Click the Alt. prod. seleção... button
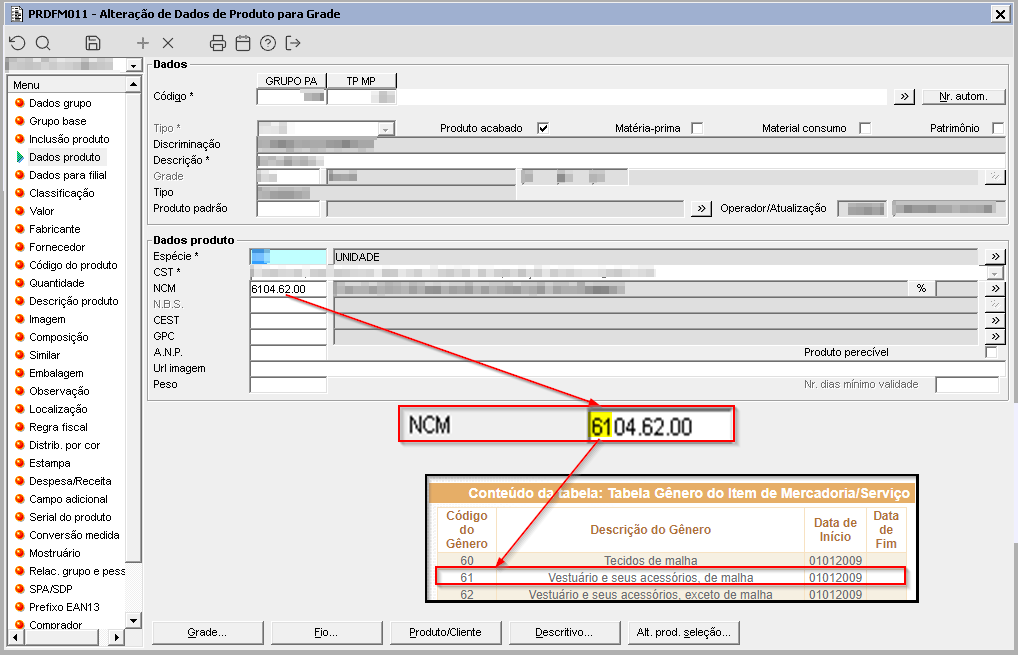1018x655 pixels. click(684, 632)
